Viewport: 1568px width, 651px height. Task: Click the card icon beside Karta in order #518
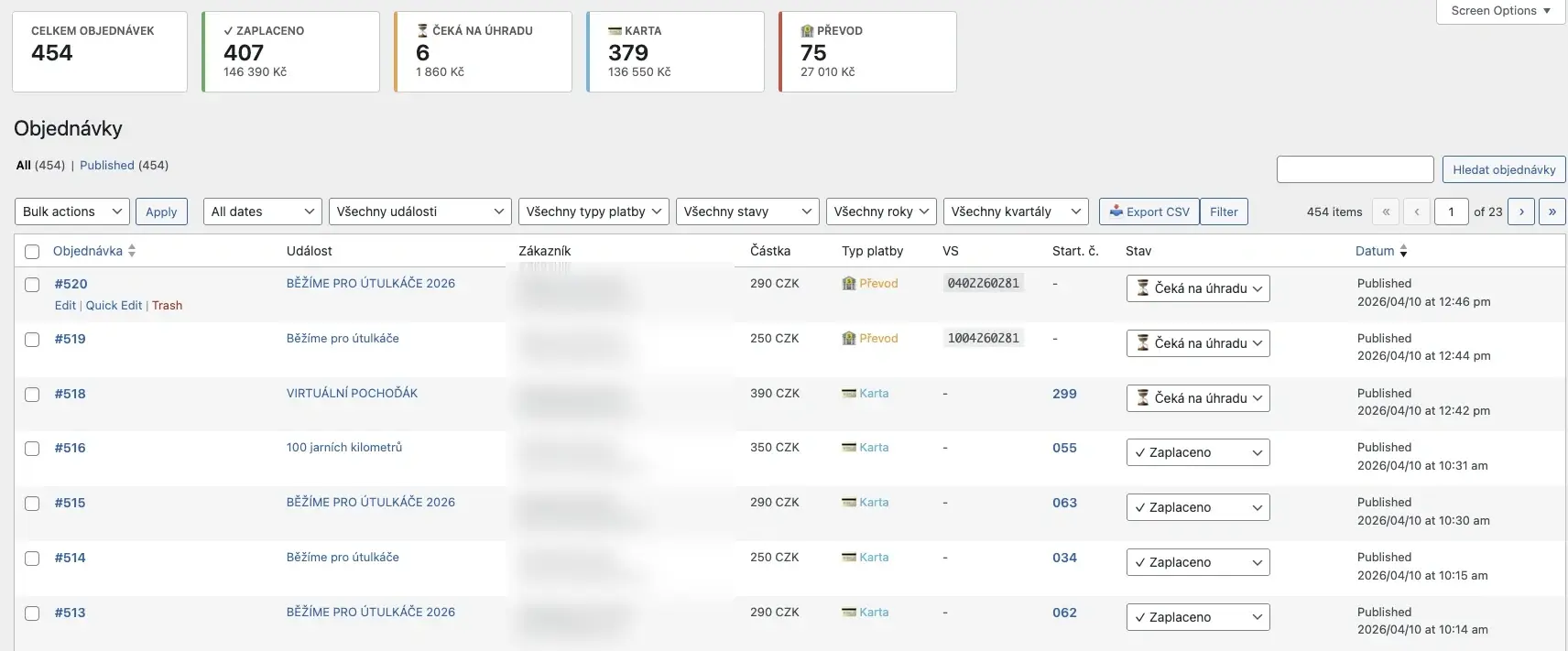849,394
